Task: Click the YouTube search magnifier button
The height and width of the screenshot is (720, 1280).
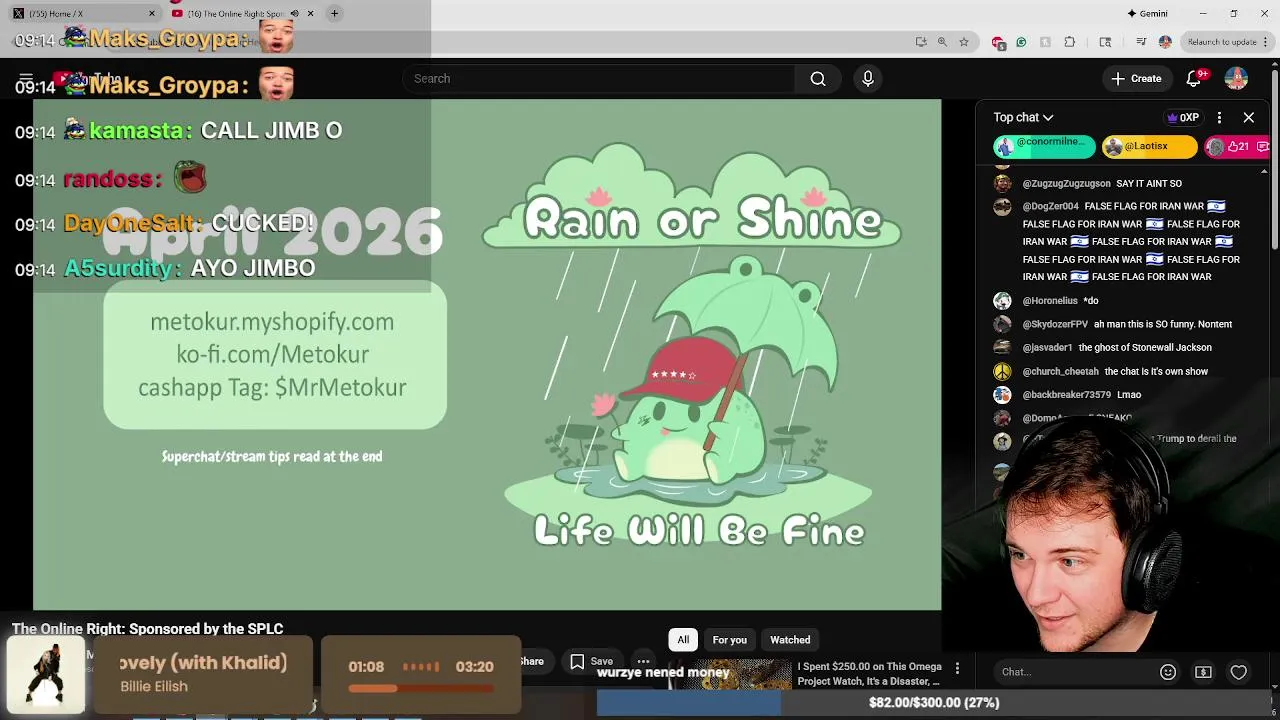Action: 818,79
